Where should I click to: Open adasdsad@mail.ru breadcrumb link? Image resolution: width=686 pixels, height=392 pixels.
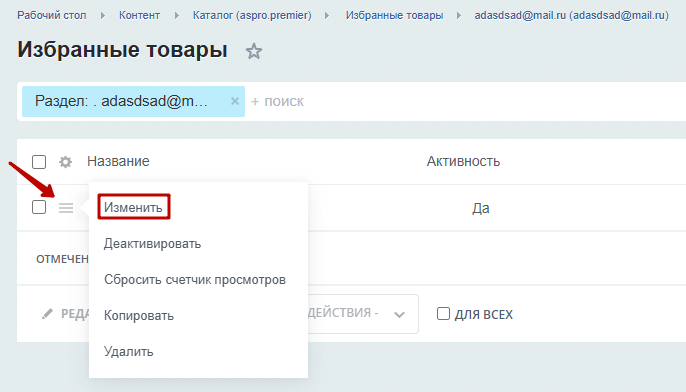pos(571,15)
